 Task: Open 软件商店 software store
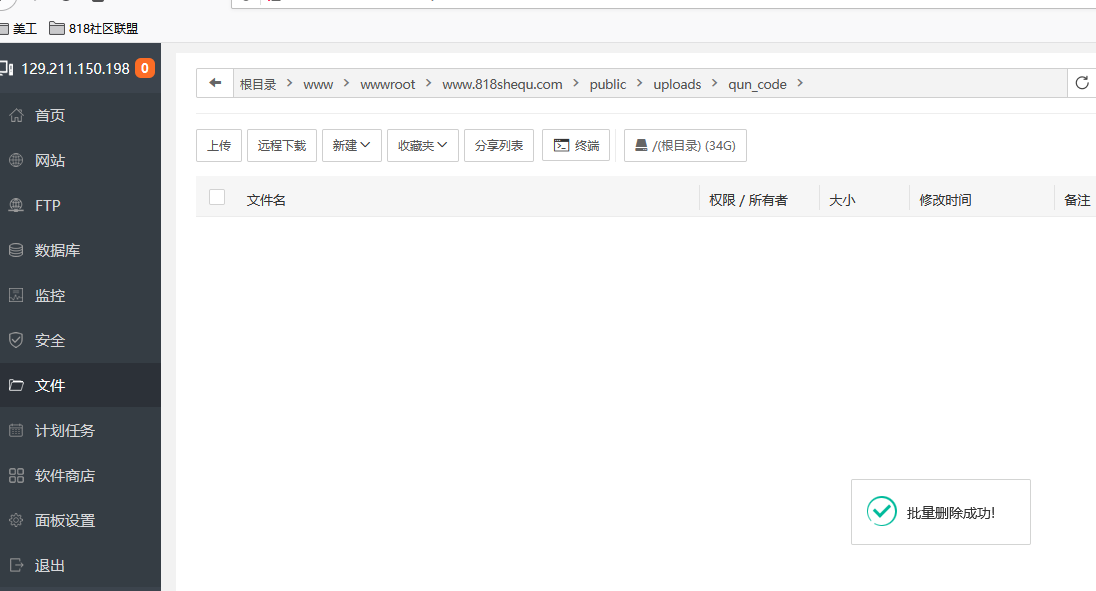[x=65, y=476]
